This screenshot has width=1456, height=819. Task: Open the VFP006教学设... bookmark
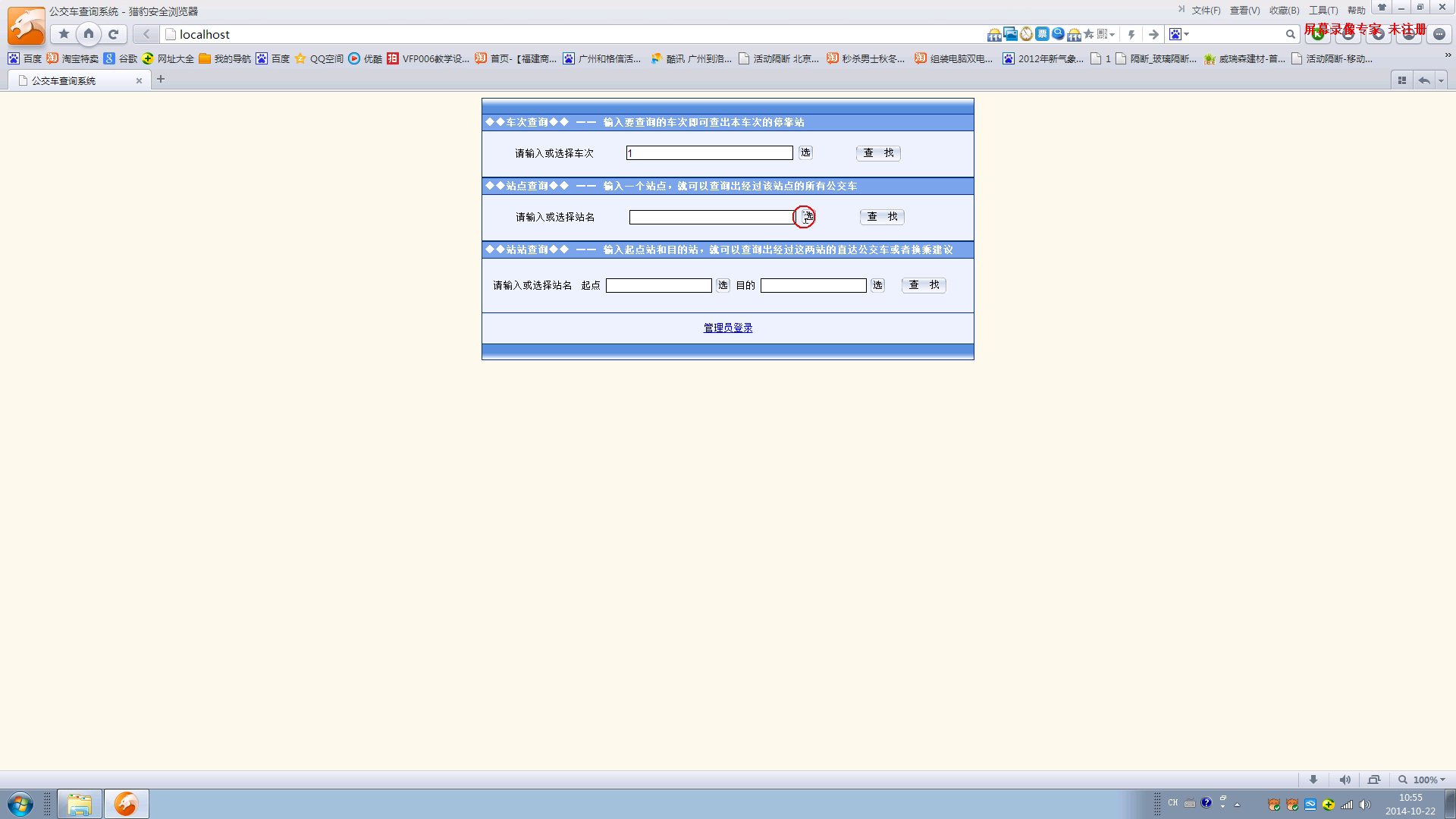click(x=428, y=58)
